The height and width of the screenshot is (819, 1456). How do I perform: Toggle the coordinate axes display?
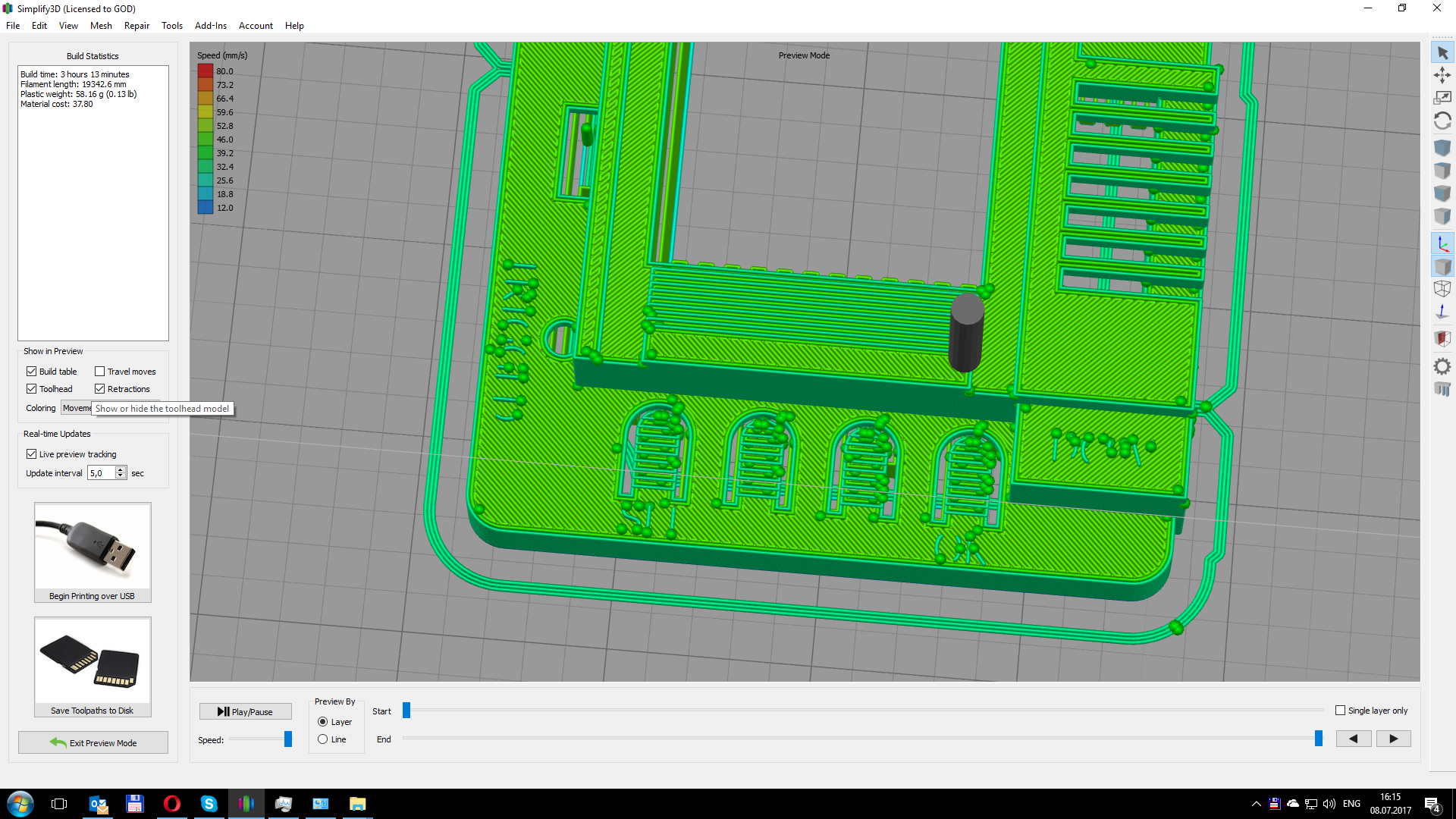click(x=1442, y=244)
